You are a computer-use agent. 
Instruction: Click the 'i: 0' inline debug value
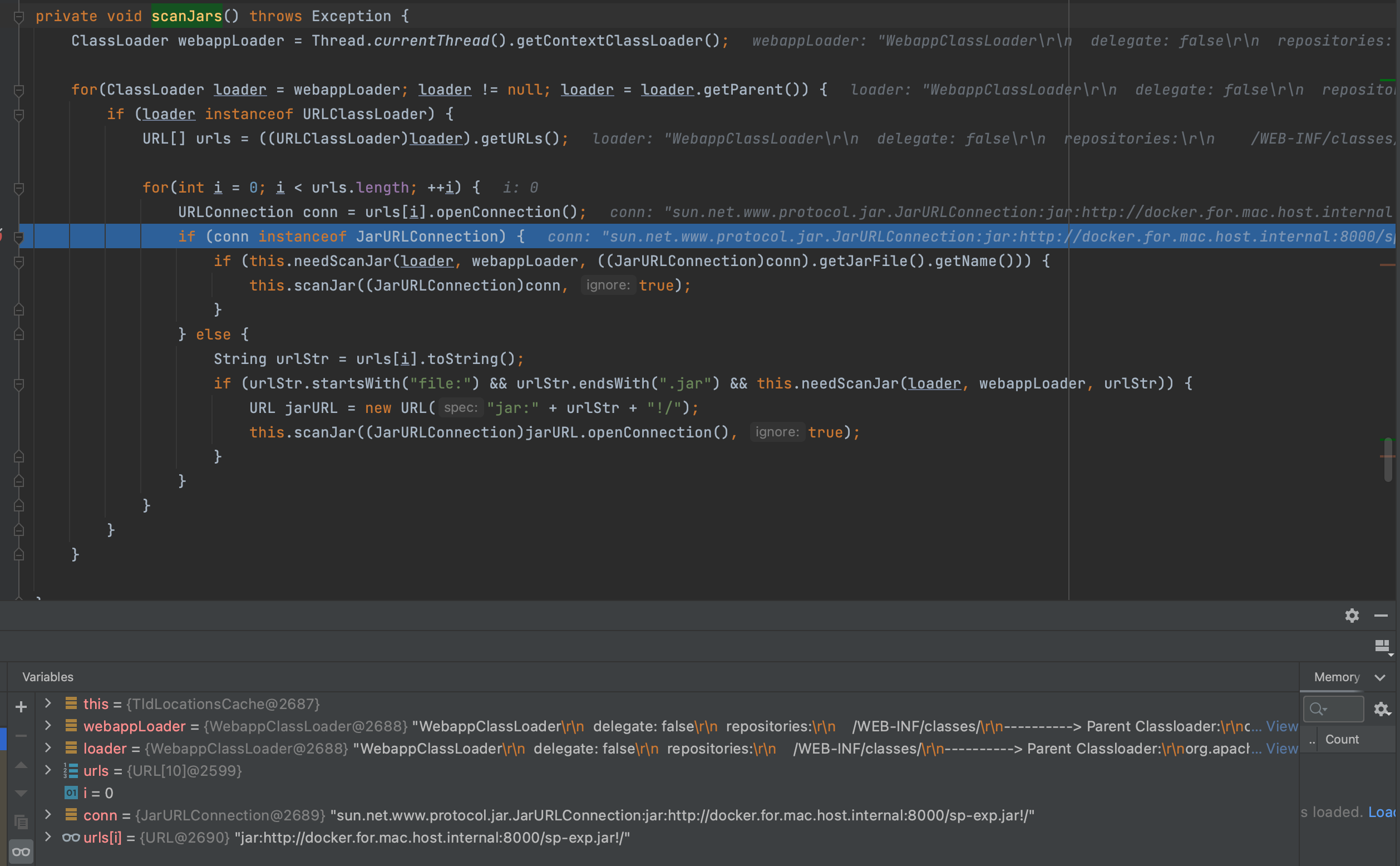[x=520, y=188]
